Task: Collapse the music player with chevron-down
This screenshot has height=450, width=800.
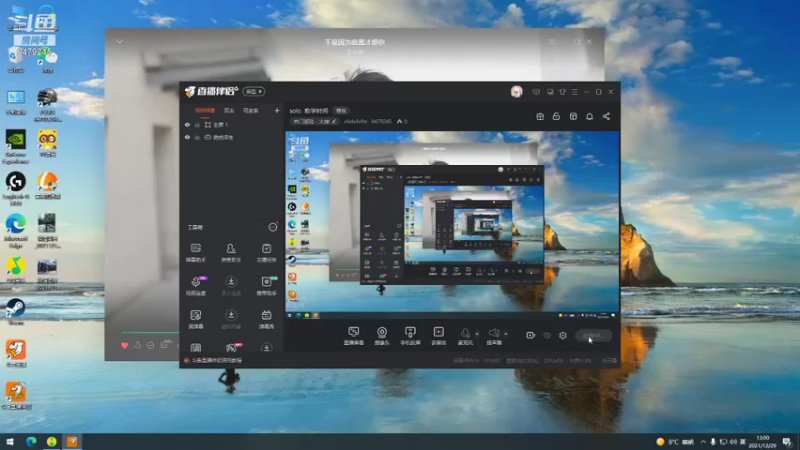Action: (x=119, y=41)
